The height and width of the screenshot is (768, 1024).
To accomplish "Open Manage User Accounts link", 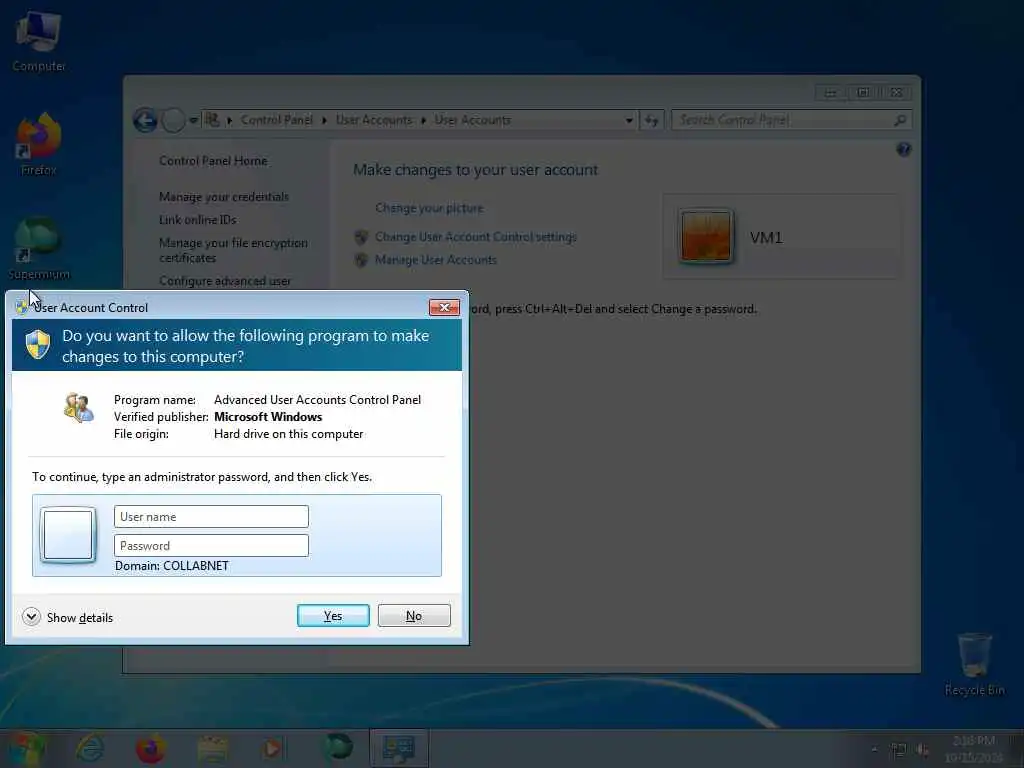I will pos(436,259).
